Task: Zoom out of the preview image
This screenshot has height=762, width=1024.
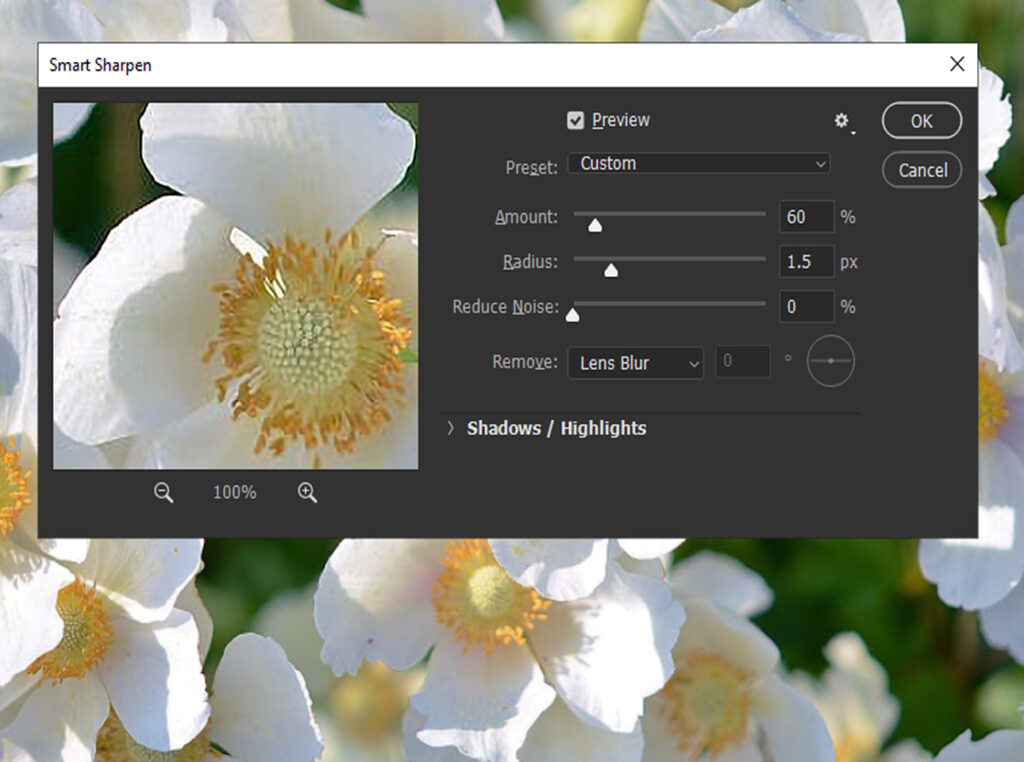Action: coord(163,491)
